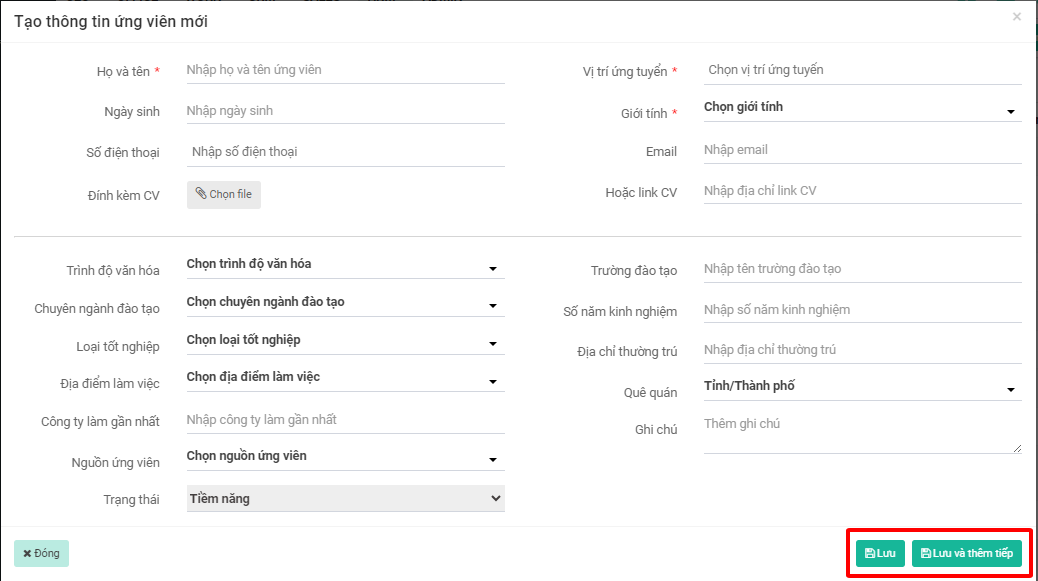Open Chuyên ngành đào tạo dropdown
This screenshot has width=1038, height=581.
point(345,302)
